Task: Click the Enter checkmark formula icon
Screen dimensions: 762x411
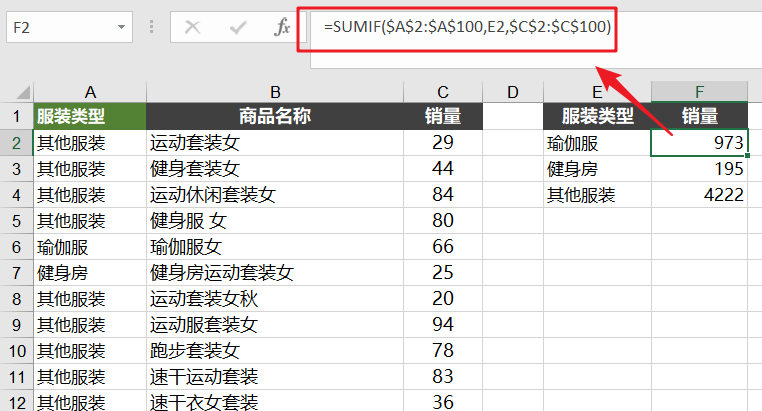Action: (x=238, y=27)
